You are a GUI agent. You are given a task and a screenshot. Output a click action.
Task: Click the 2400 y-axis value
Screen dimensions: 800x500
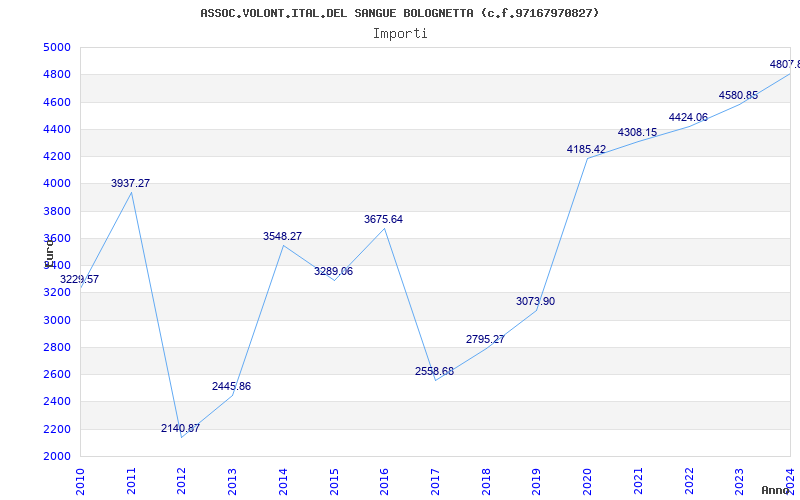pos(57,402)
